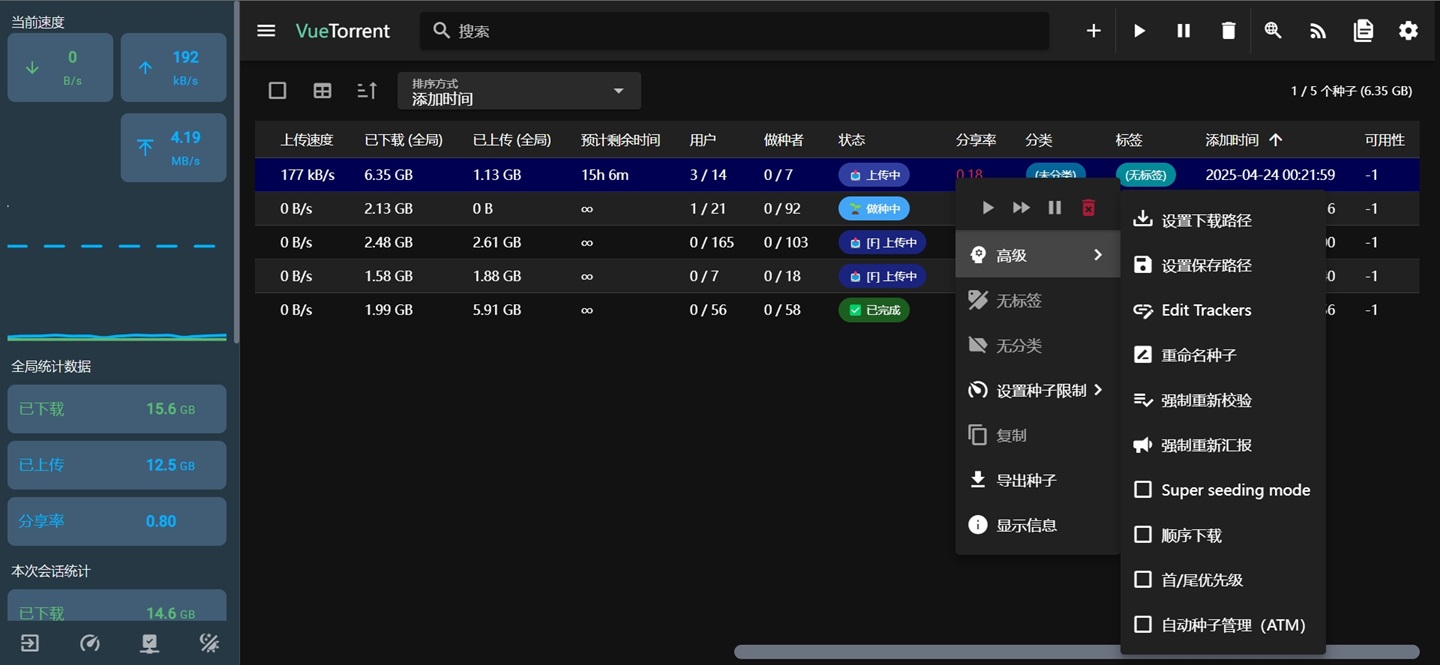Enable 自动种子管理 (ATM) checkbox
The height and width of the screenshot is (665, 1440).
click(x=1143, y=625)
